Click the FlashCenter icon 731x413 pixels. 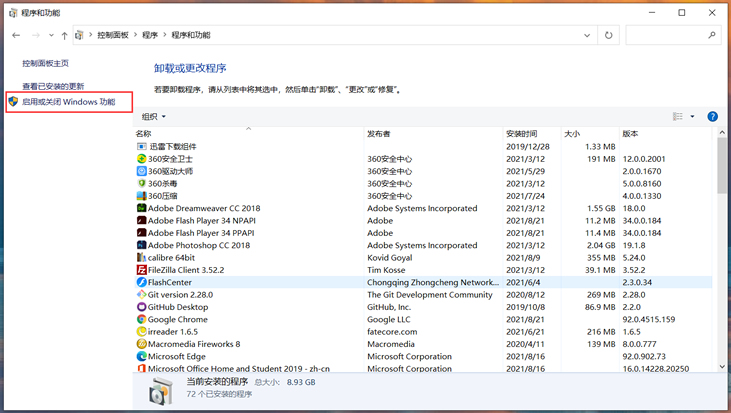142,282
